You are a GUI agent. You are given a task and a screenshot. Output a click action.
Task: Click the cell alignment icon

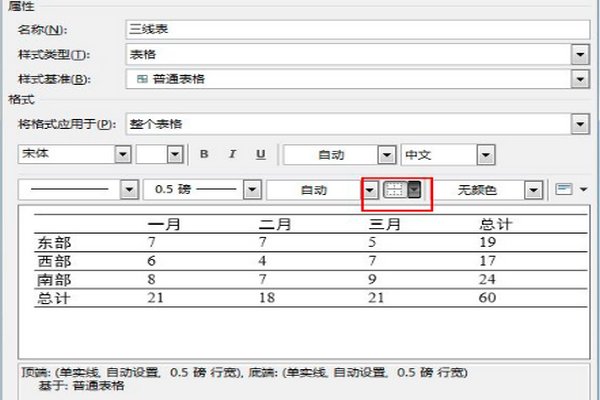[564, 189]
